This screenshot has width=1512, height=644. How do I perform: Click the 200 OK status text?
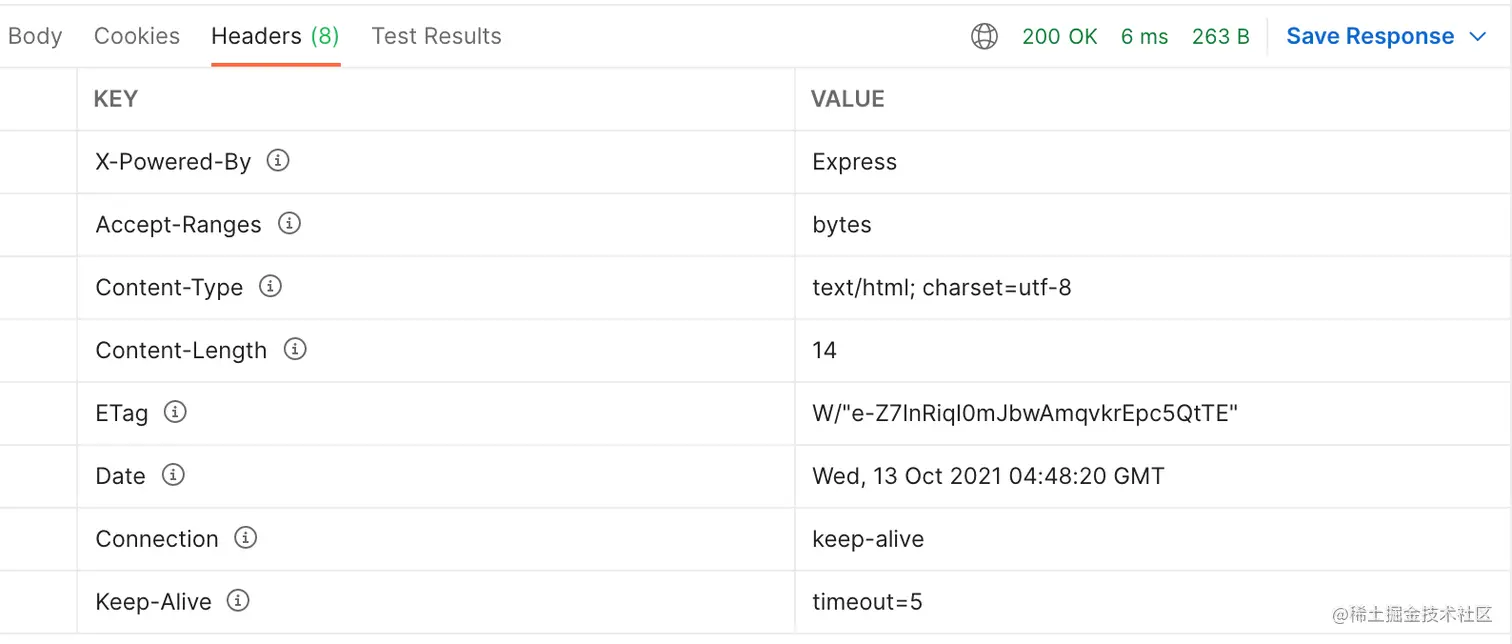pyautogui.click(x=1059, y=37)
